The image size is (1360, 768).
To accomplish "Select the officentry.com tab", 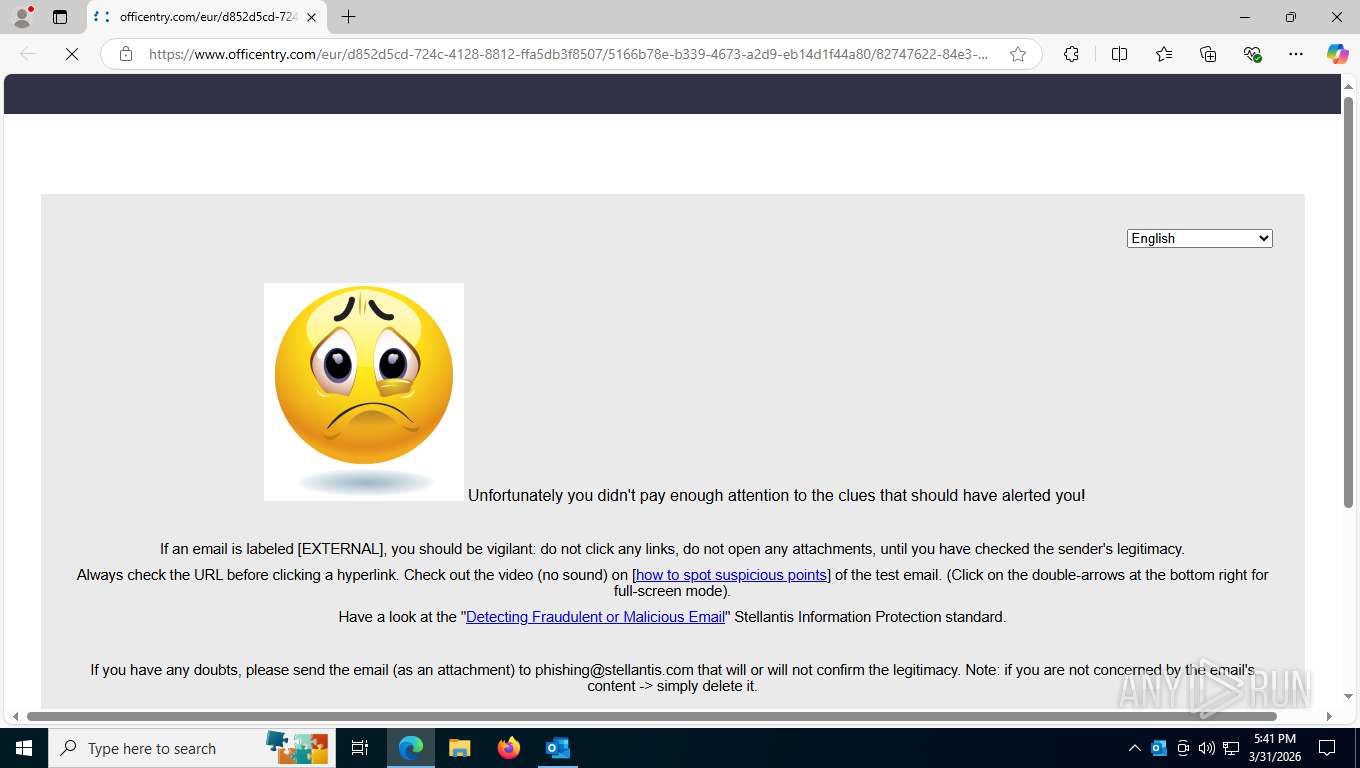I will [x=206, y=17].
